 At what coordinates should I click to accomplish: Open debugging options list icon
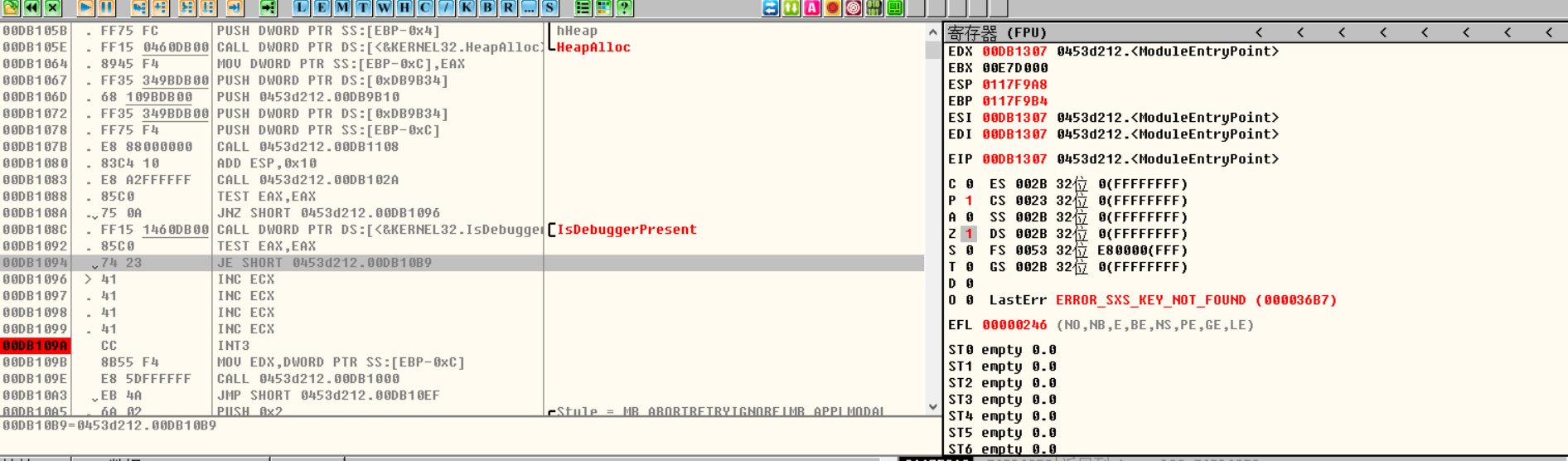(x=583, y=7)
